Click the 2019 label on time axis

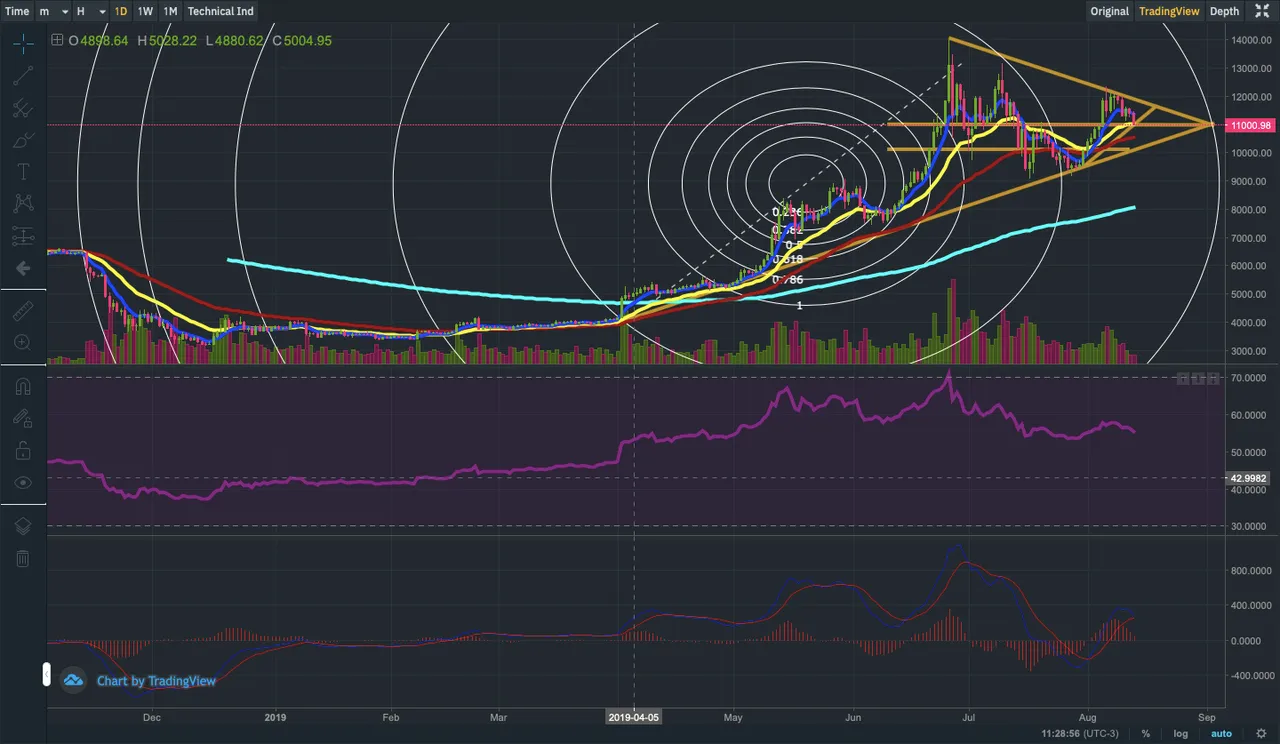tap(277, 717)
